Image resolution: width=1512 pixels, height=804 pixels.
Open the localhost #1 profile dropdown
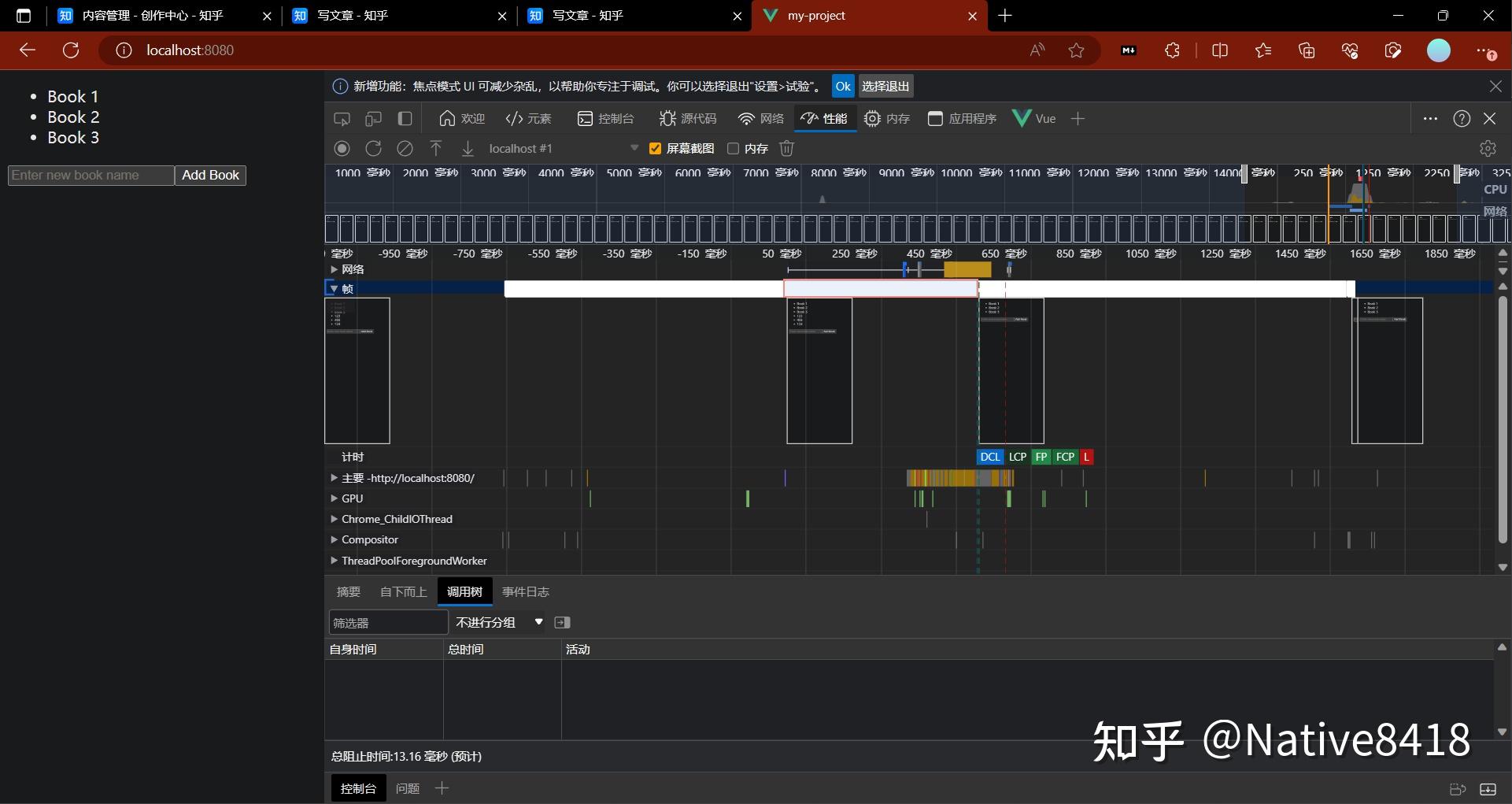pos(634,148)
